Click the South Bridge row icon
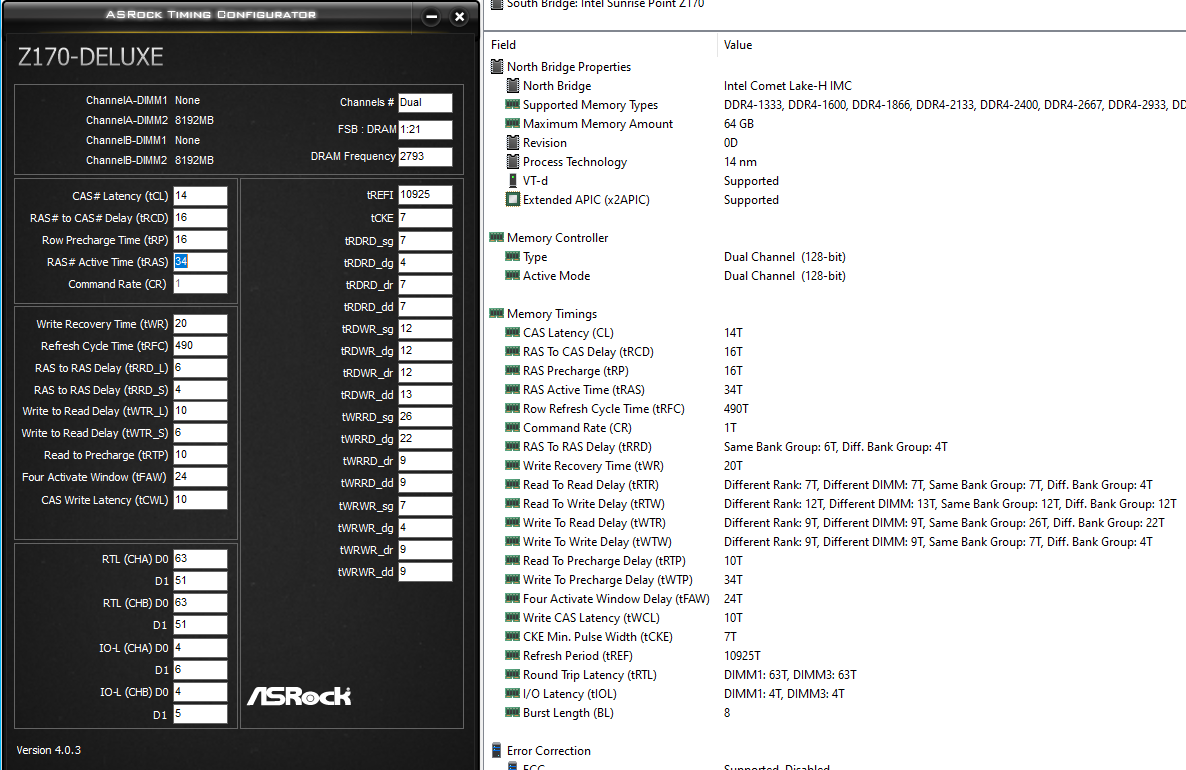Viewport: 1186px width, 770px height. pos(497,4)
